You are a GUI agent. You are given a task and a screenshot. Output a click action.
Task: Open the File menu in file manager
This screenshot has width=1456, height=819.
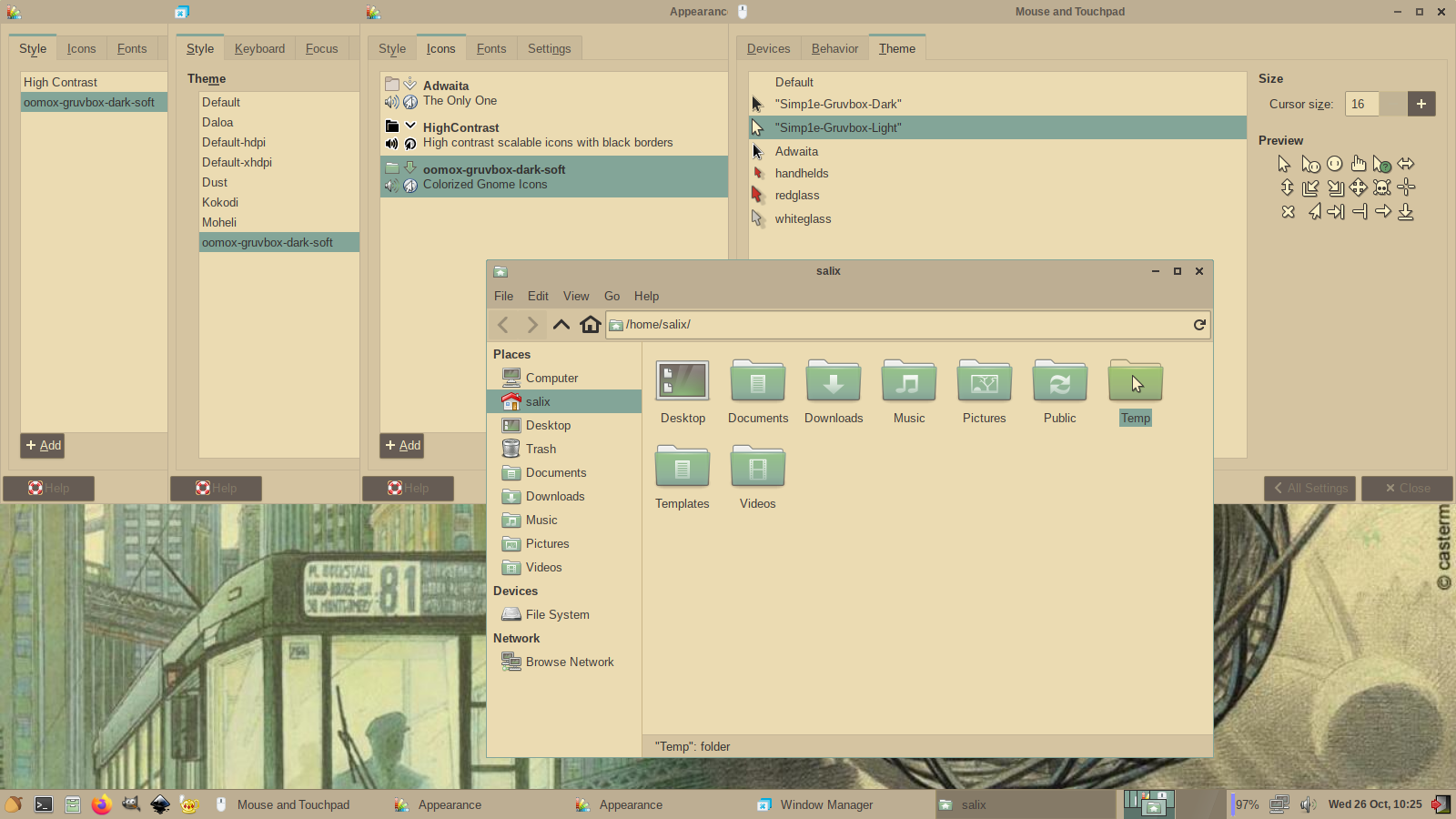[x=503, y=296]
